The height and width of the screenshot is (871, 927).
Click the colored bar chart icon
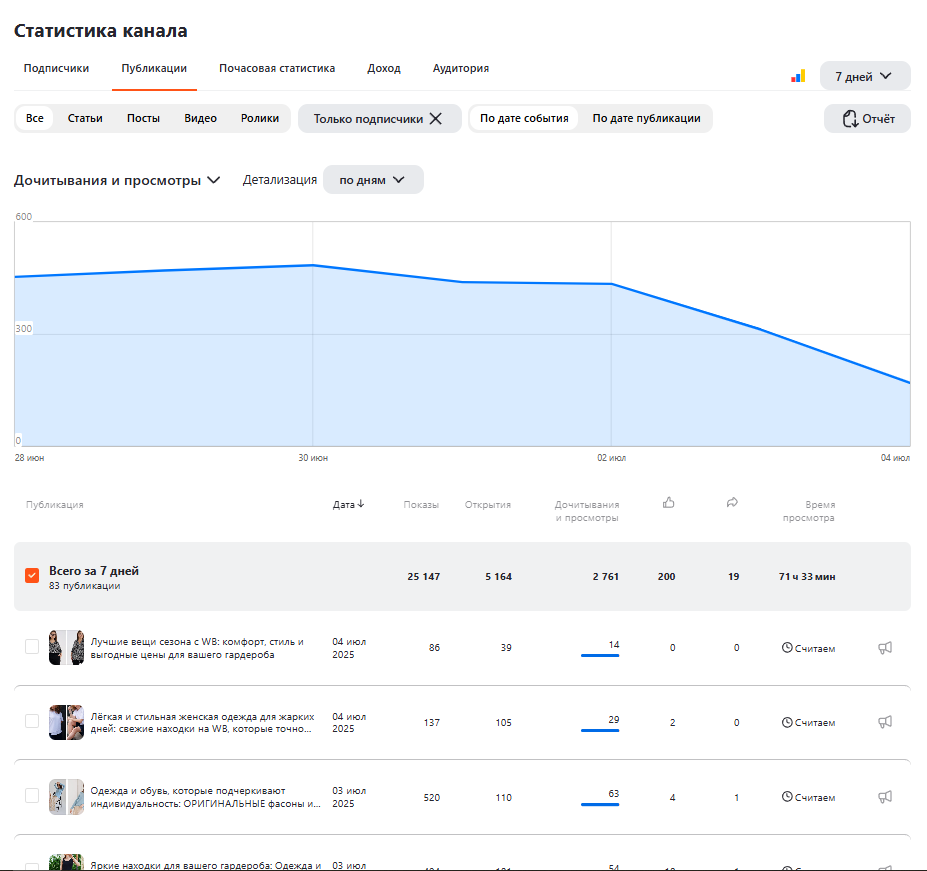798,76
